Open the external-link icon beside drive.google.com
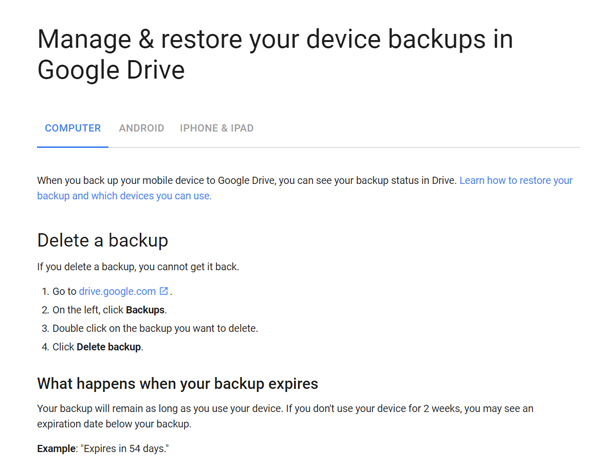Image resolution: width=590 pixels, height=468 pixels. (x=164, y=291)
